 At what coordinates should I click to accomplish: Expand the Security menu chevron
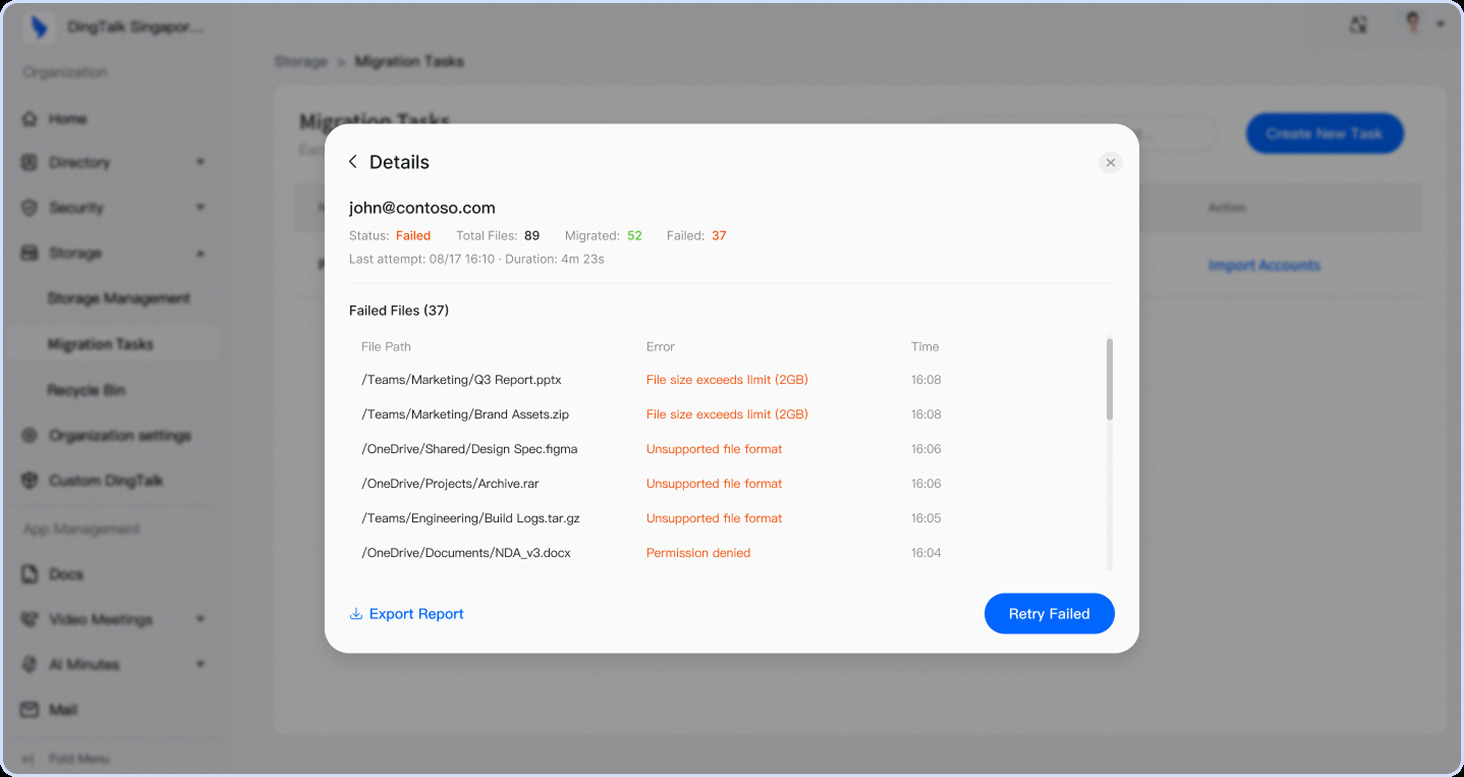[x=200, y=208]
